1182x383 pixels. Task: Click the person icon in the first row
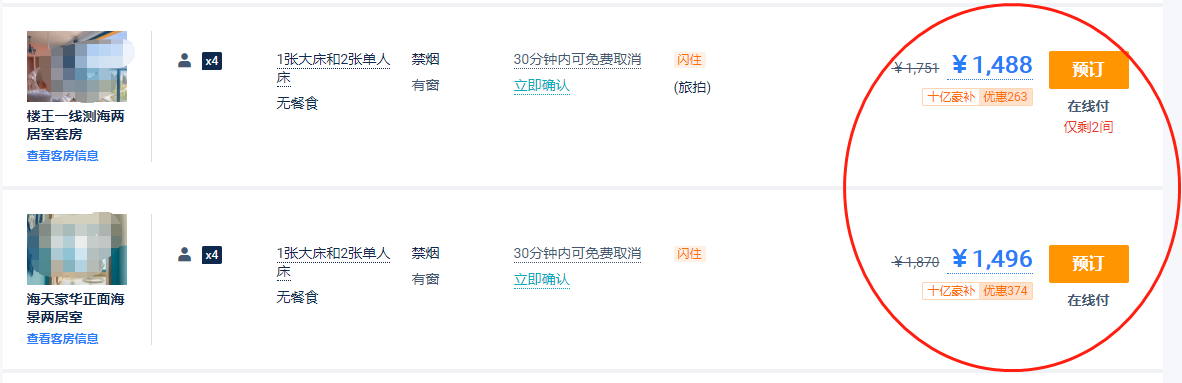click(185, 60)
